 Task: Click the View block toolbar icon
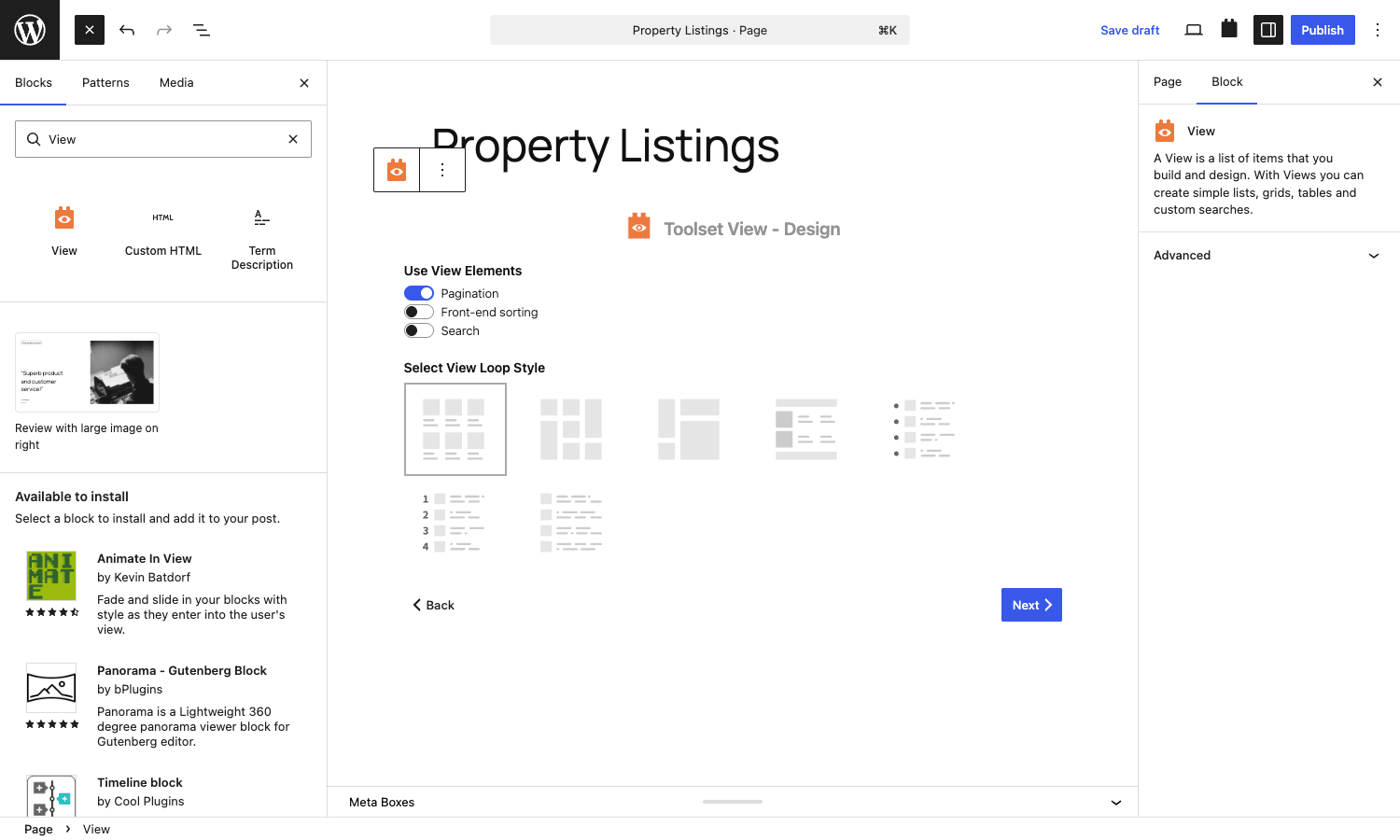coord(397,170)
